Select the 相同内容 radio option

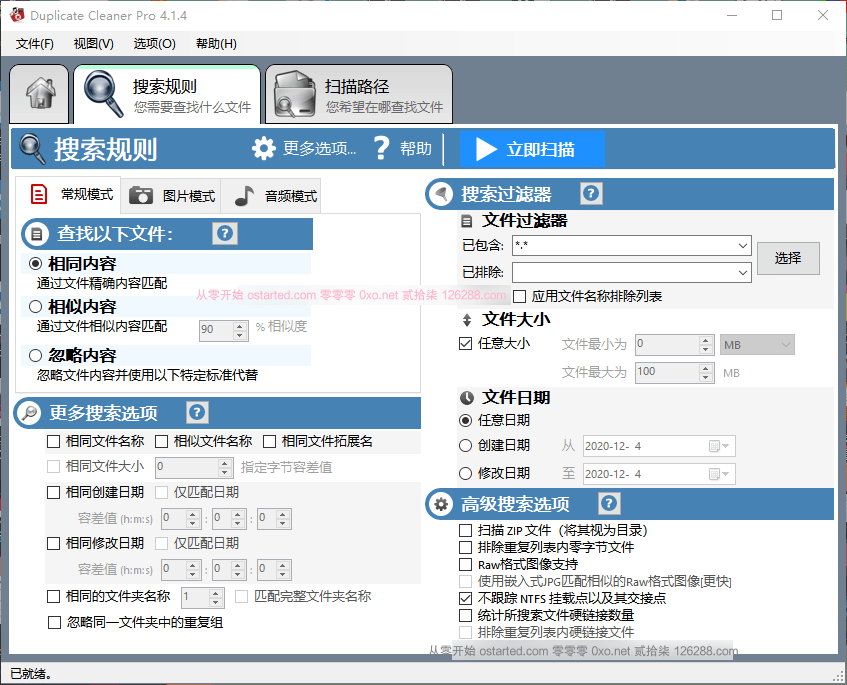click(x=35, y=264)
